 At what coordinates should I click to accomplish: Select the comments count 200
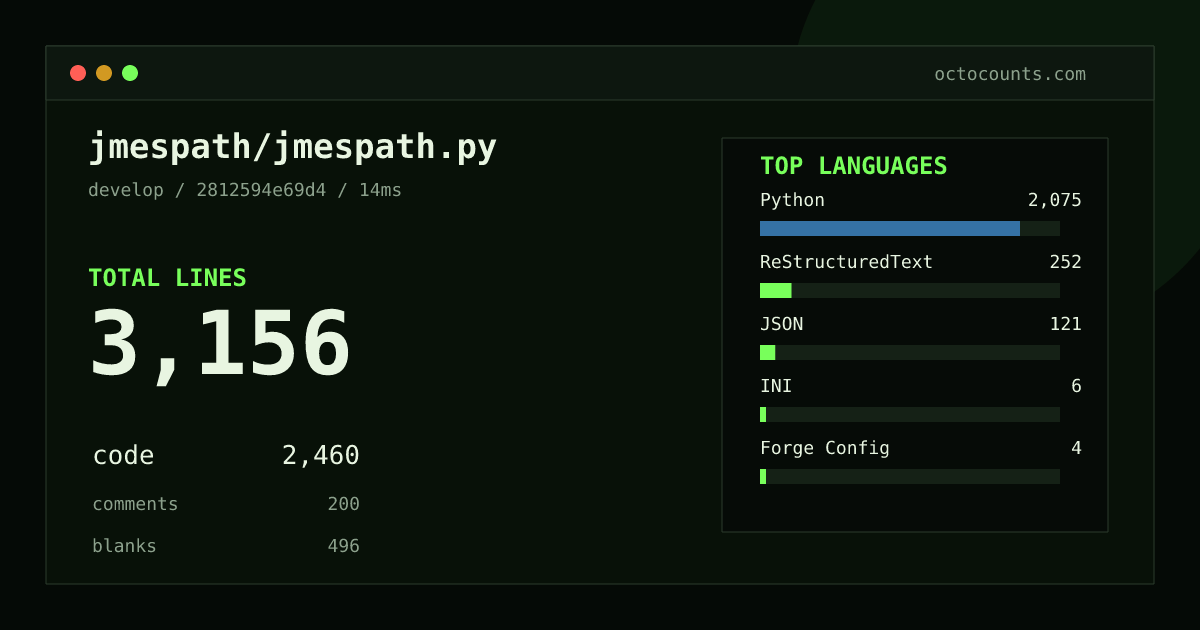(343, 504)
